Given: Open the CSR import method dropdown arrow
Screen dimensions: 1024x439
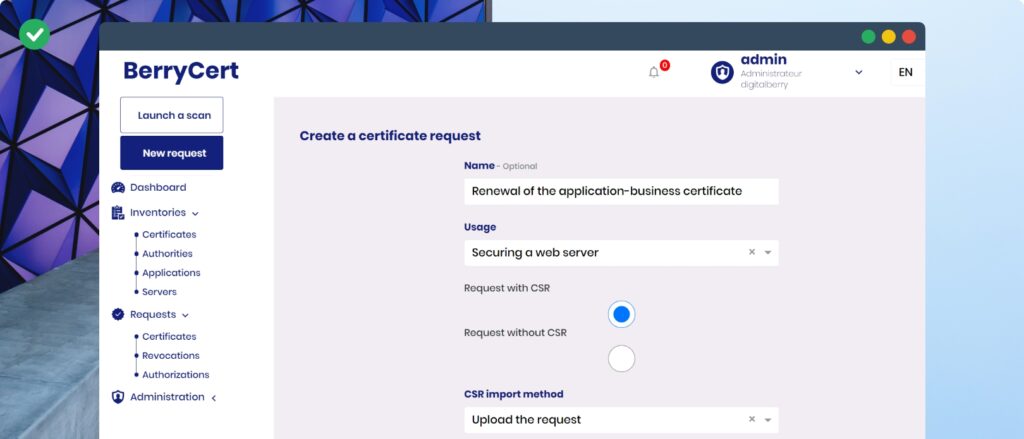Looking at the screenshot, I should 768,420.
